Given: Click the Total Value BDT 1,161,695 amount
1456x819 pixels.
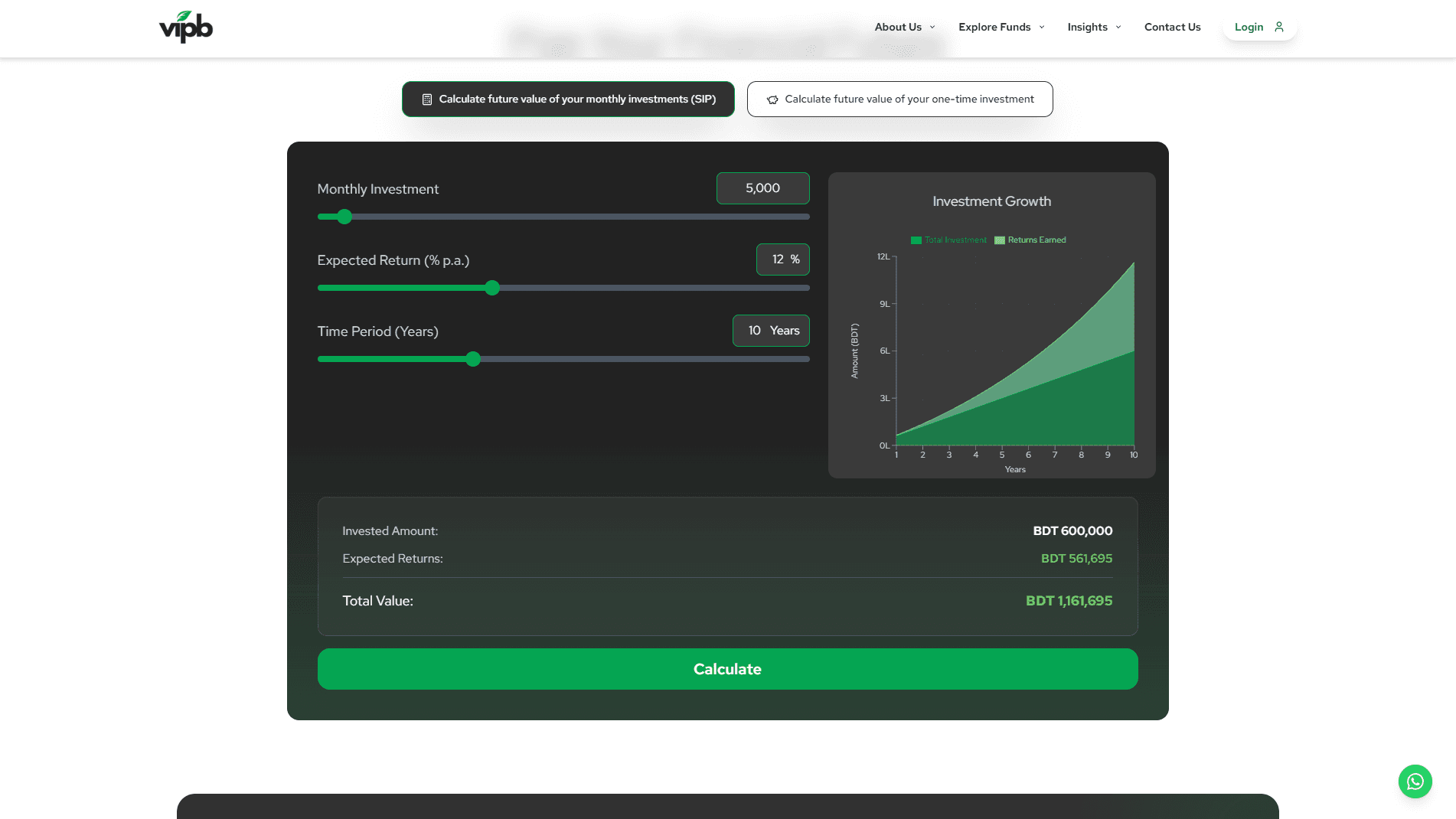Looking at the screenshot, I should pyautogui.click(x=1069, y=601).
